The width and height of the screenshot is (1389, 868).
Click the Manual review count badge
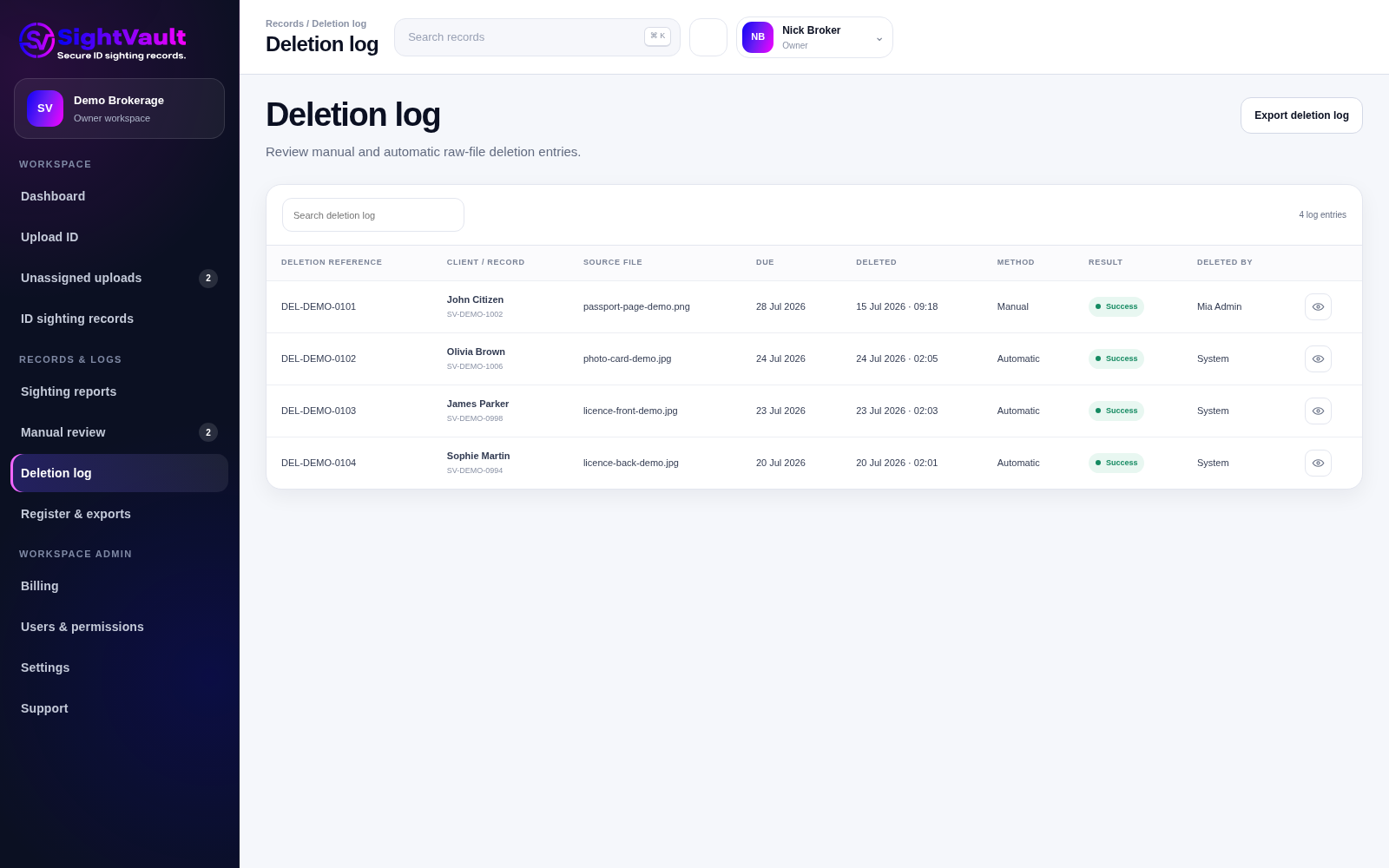[x=208, y=432]
